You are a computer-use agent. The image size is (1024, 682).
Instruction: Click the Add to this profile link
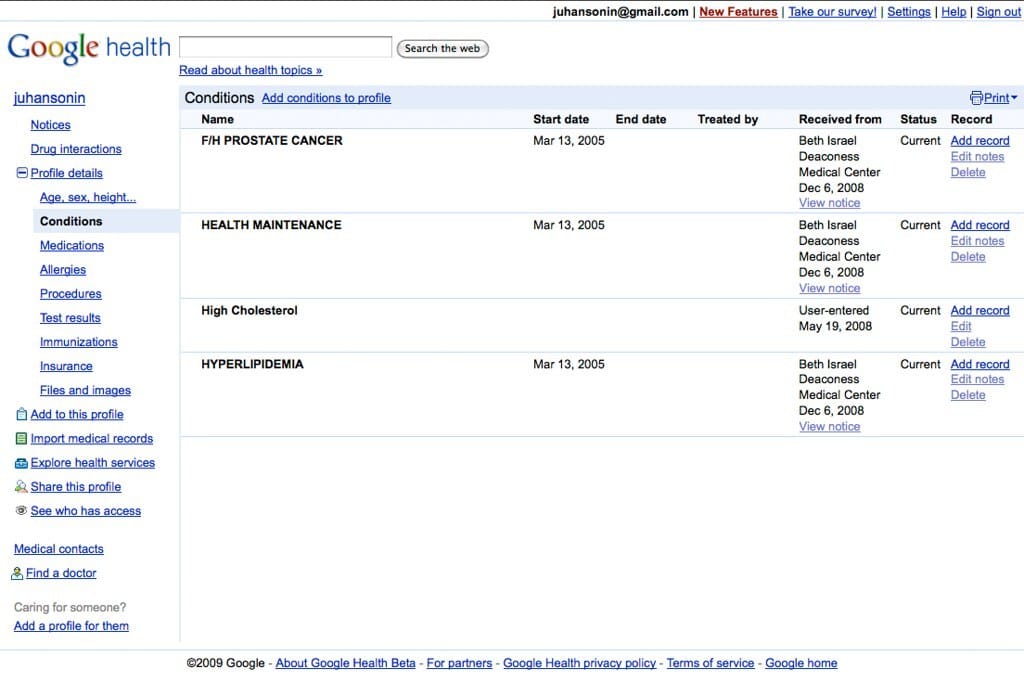[x=77, y=414]
